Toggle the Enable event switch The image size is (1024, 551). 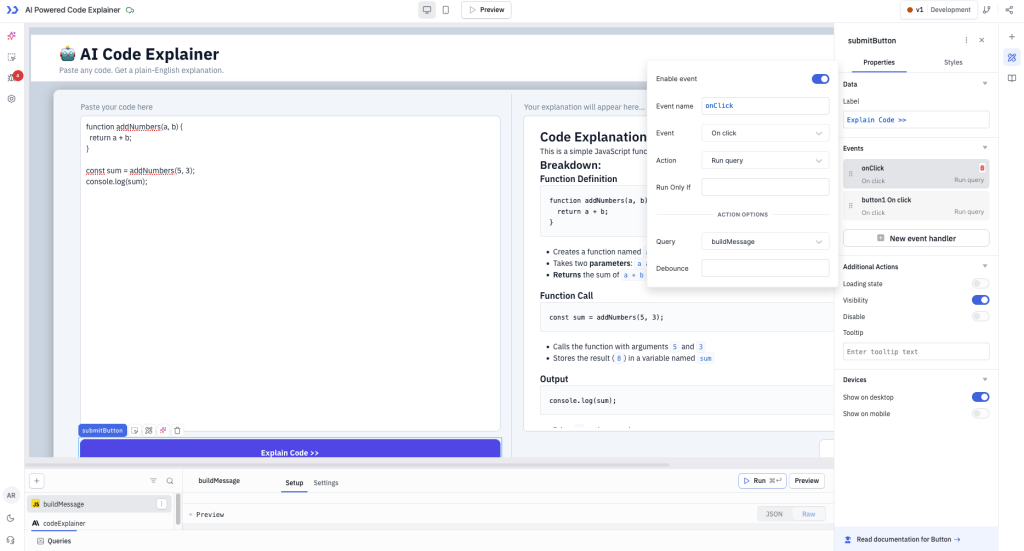(820, 79)
